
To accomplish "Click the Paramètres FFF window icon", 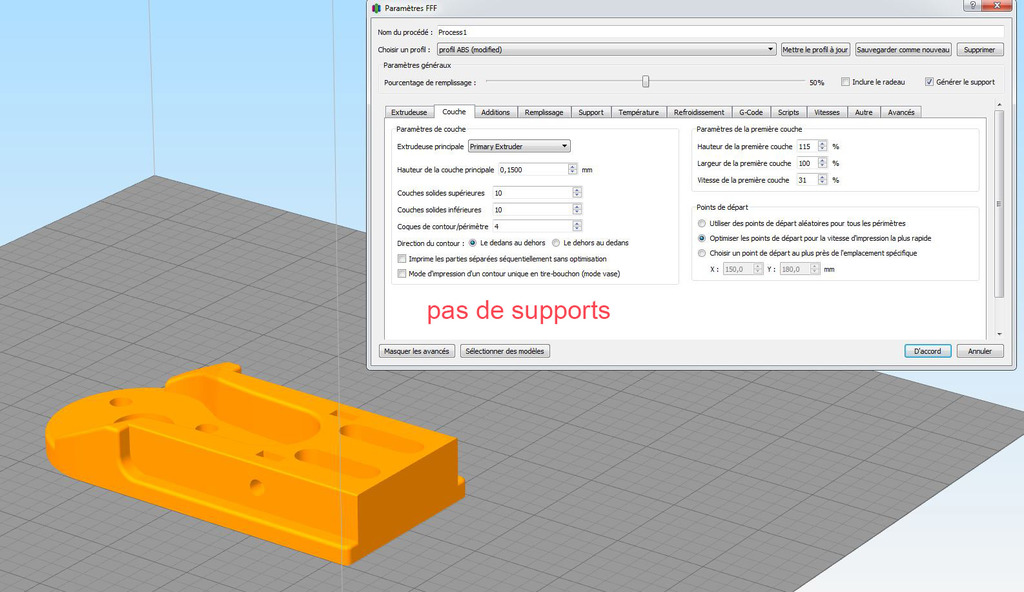I will [x=375, y=7].
